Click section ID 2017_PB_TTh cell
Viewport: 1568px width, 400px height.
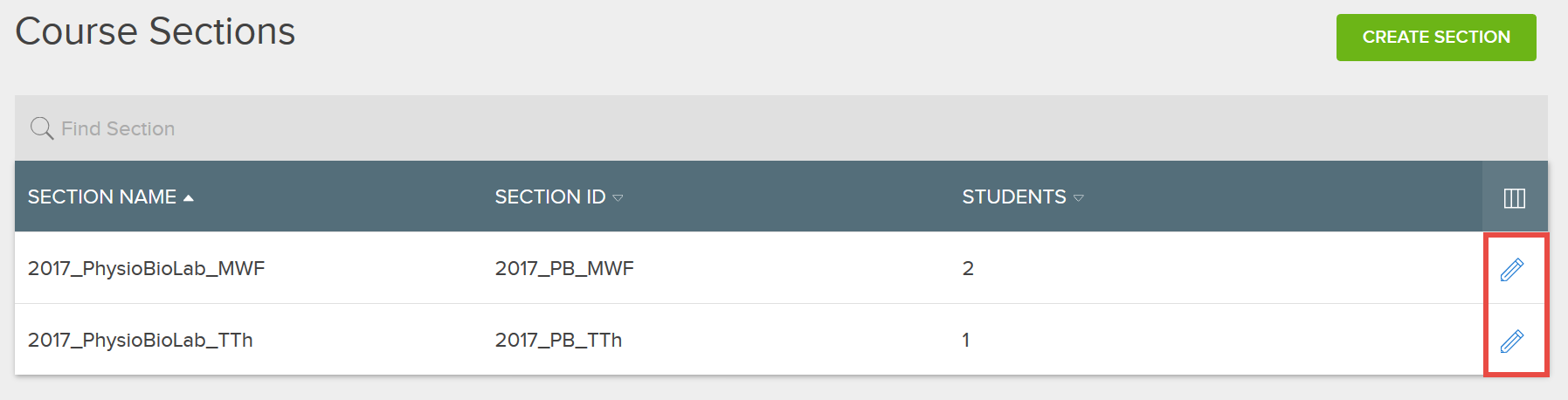[x=558, y=340]
